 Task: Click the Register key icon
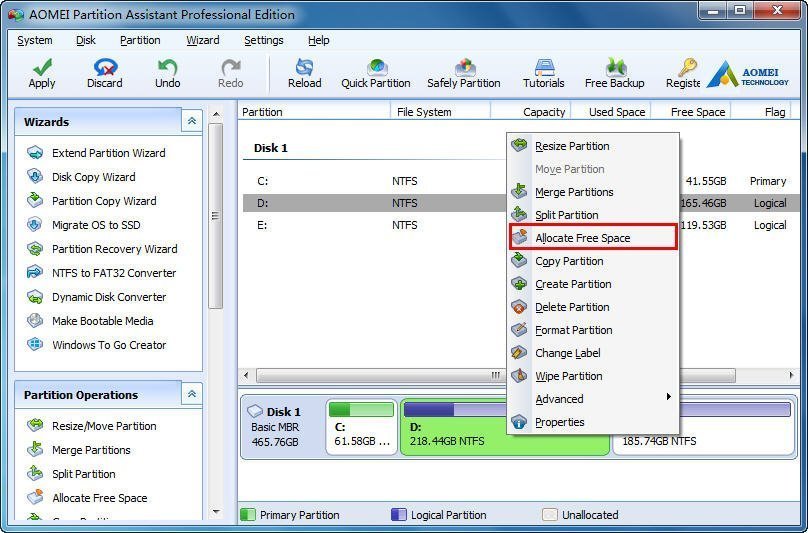coord(687,67)
